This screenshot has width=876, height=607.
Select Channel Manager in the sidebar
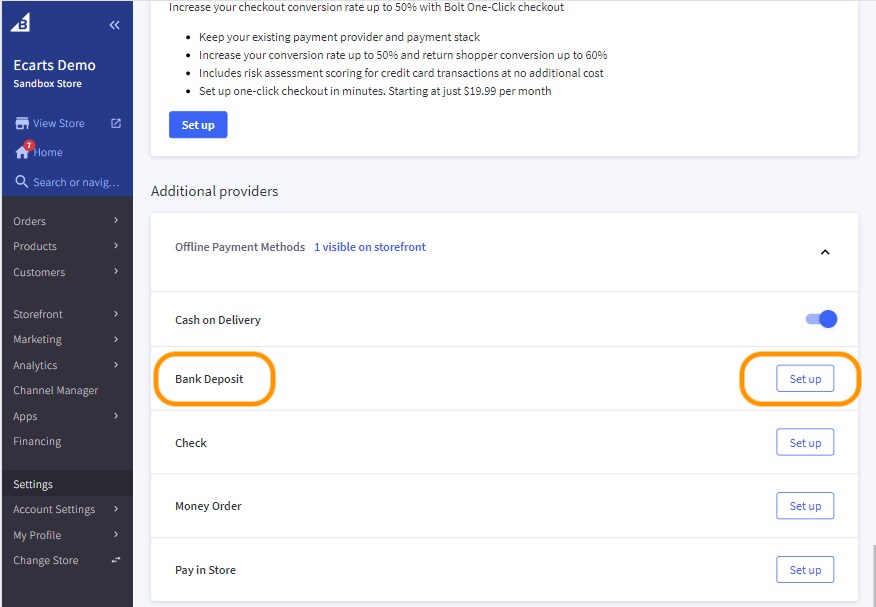point(56,390)
